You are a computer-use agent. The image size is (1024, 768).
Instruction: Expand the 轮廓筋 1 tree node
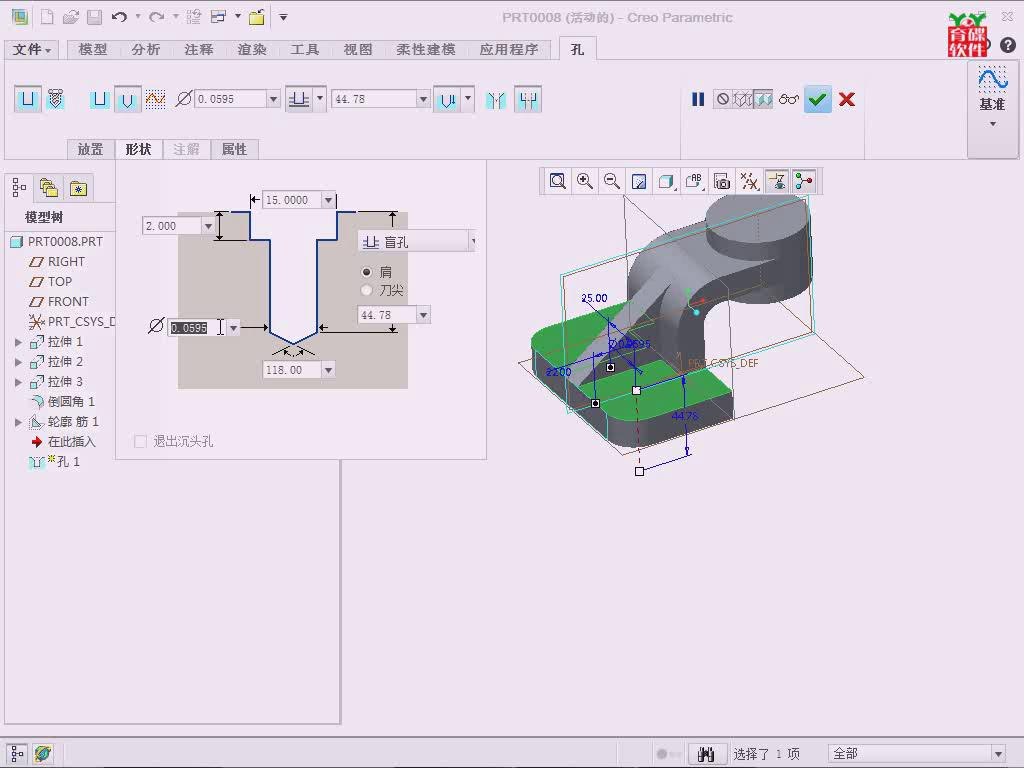[18, 422]
